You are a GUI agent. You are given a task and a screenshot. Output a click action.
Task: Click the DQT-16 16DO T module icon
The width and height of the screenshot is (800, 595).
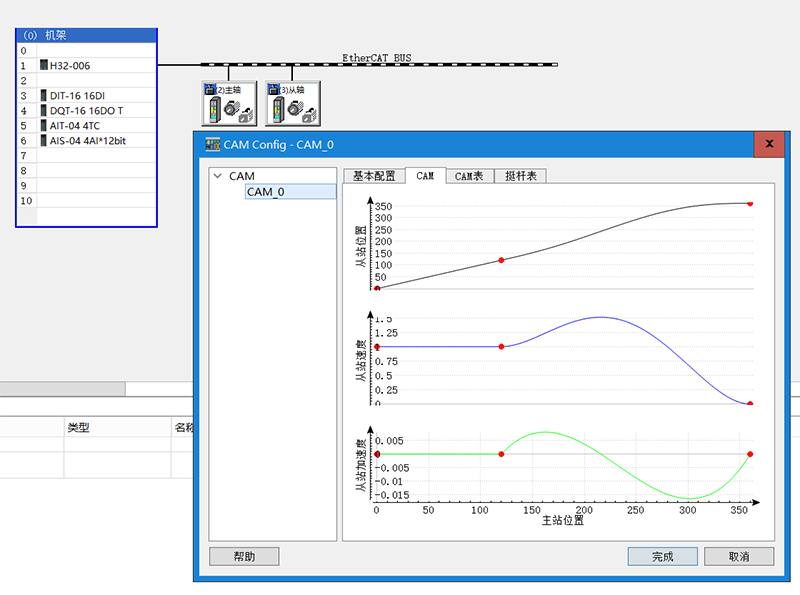[44, 111]
